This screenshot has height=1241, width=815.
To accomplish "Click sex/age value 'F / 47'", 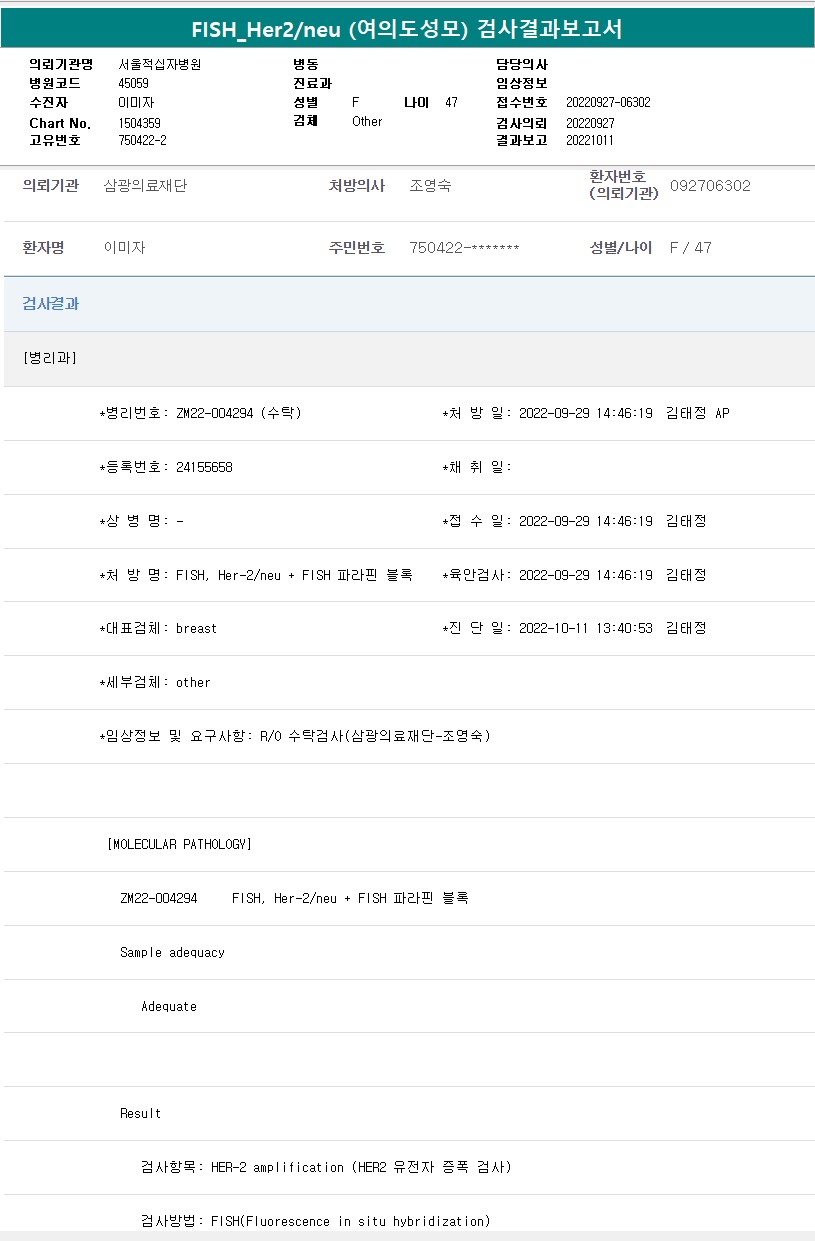I will pyautogui.click(x=690, y=247).
